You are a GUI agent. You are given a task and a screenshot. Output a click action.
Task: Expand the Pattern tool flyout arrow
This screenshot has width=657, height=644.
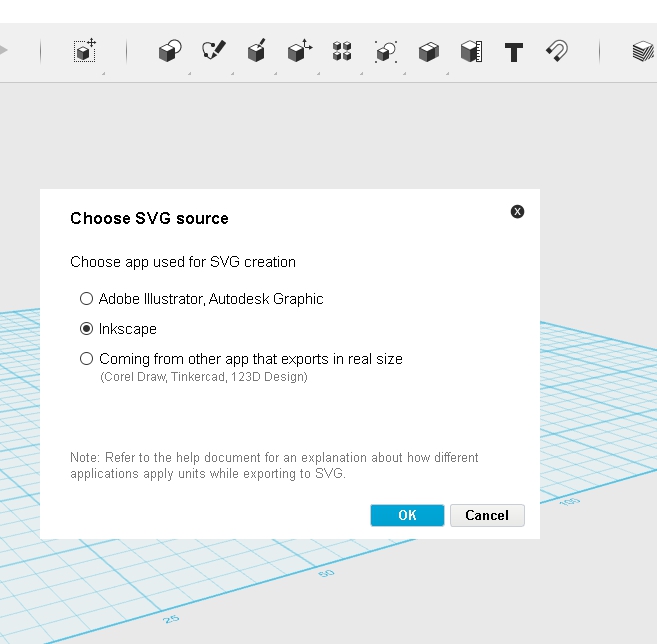362,73
